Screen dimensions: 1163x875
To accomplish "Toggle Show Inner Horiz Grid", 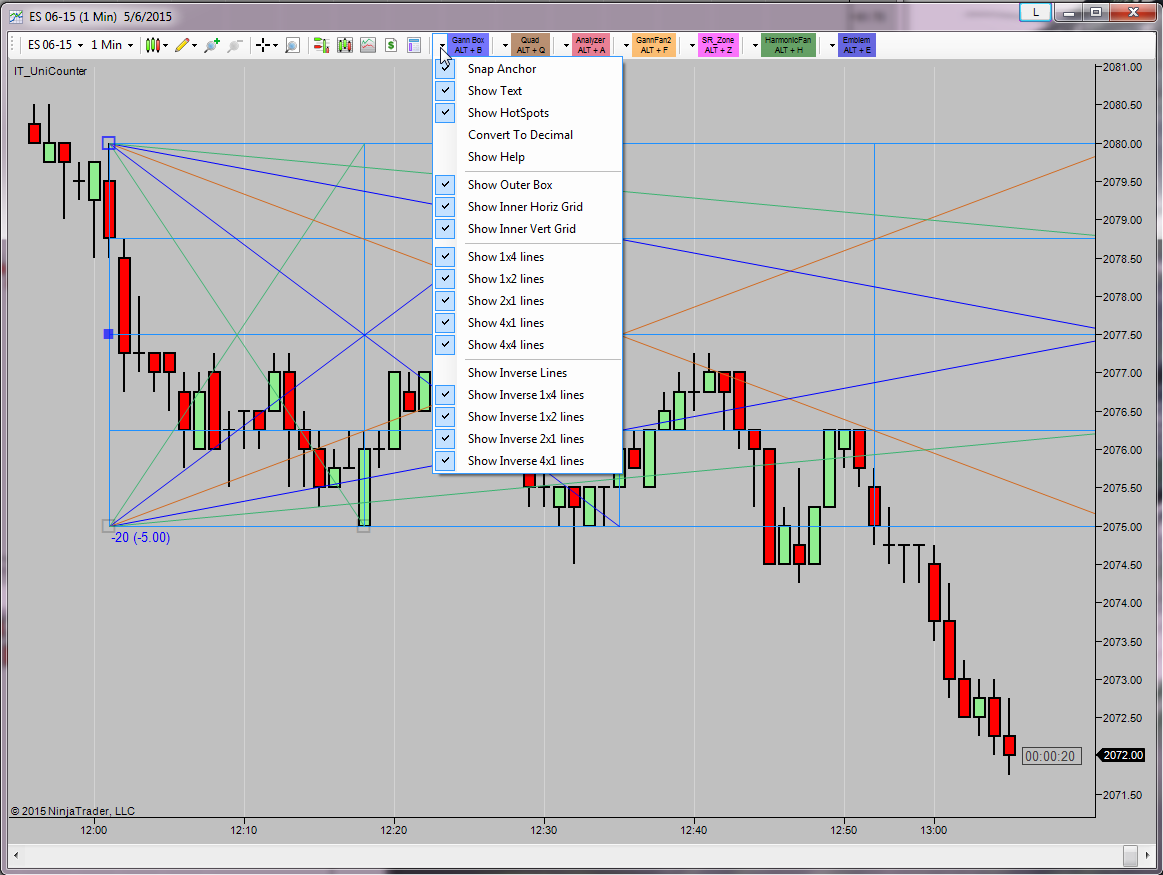I will (527, 207).
